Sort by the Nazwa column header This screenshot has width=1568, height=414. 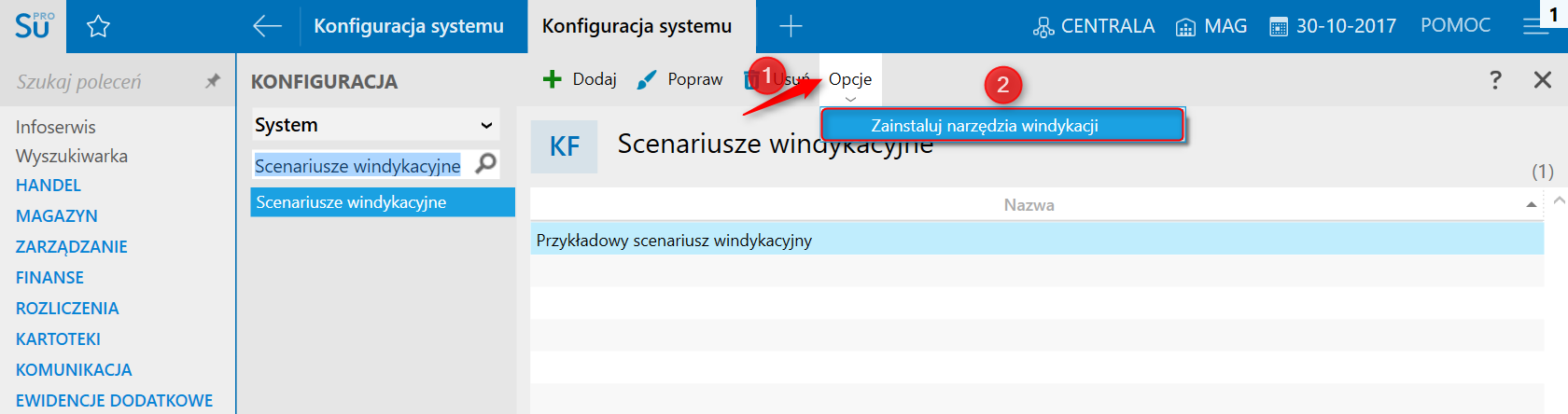1029,205
